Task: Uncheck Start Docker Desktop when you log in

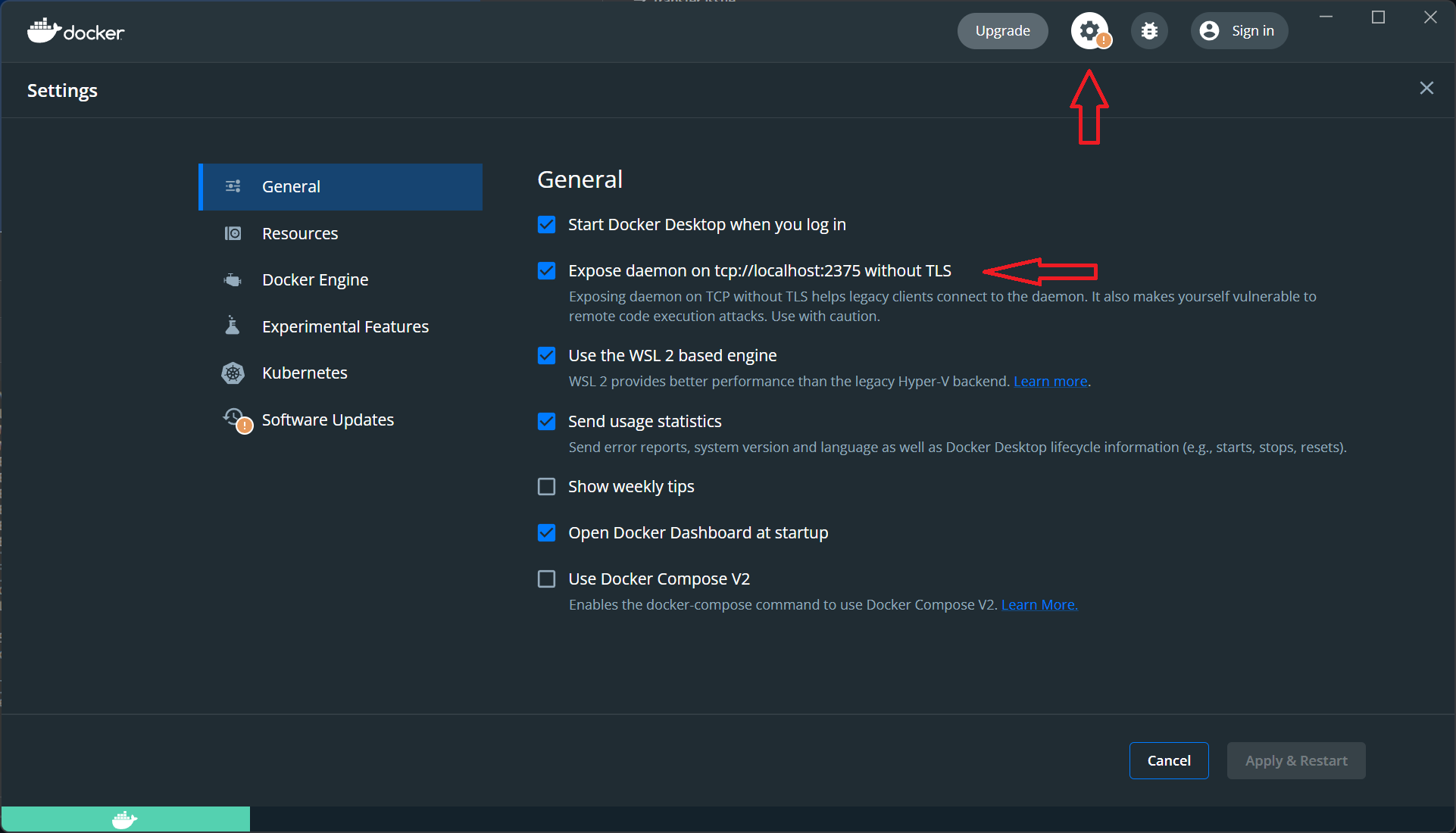Action: 546,224
